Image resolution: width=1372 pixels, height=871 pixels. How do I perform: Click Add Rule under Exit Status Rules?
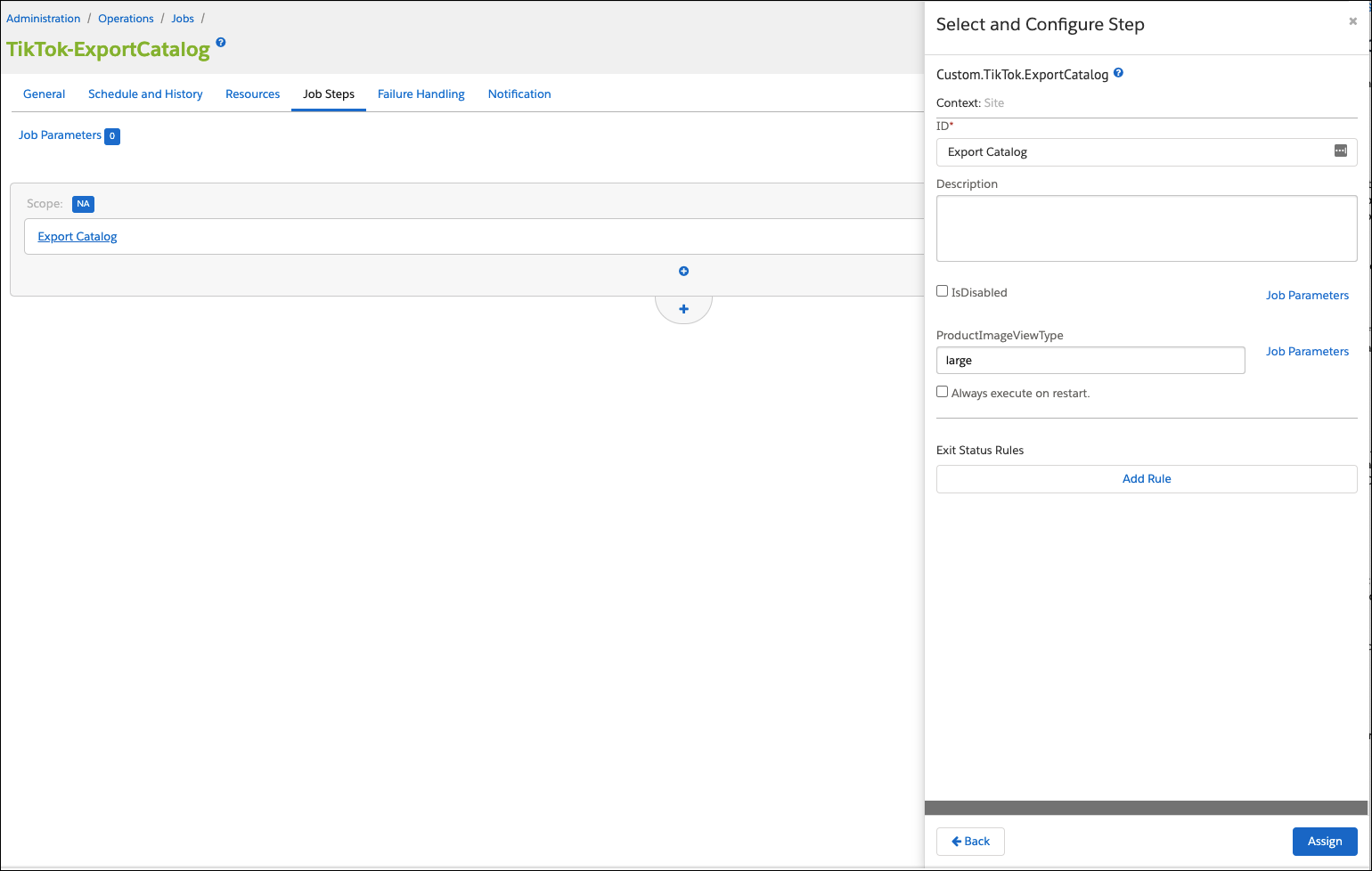click(x=1146, y=479)
